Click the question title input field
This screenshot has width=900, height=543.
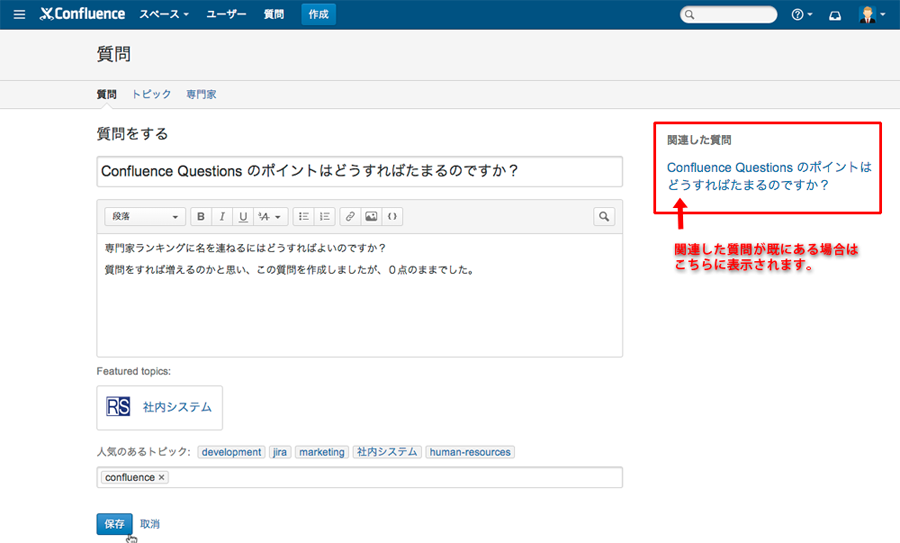pos(359,171)
